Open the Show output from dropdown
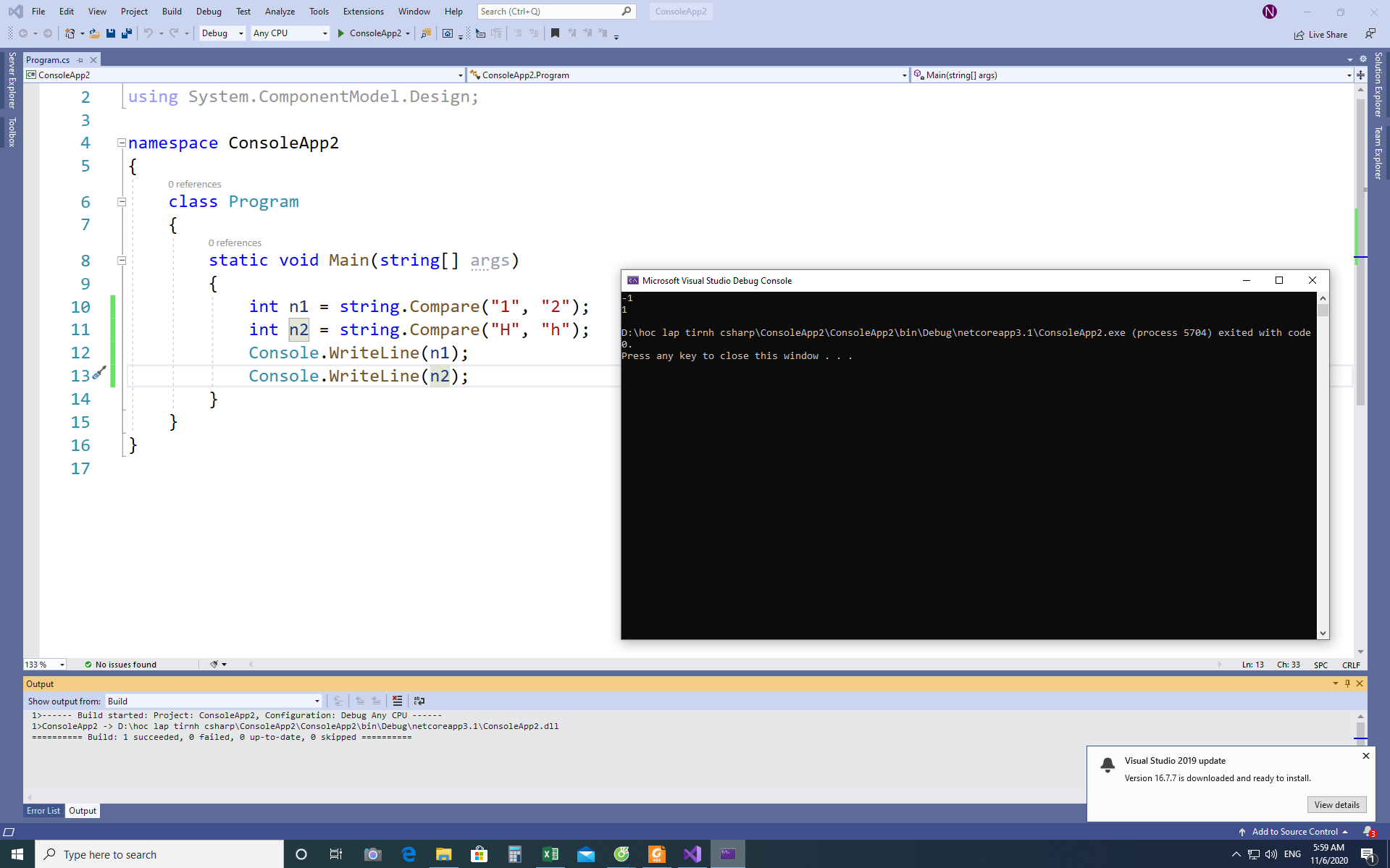This screenshot has height=868, width=1390. [x=213, y=701]
